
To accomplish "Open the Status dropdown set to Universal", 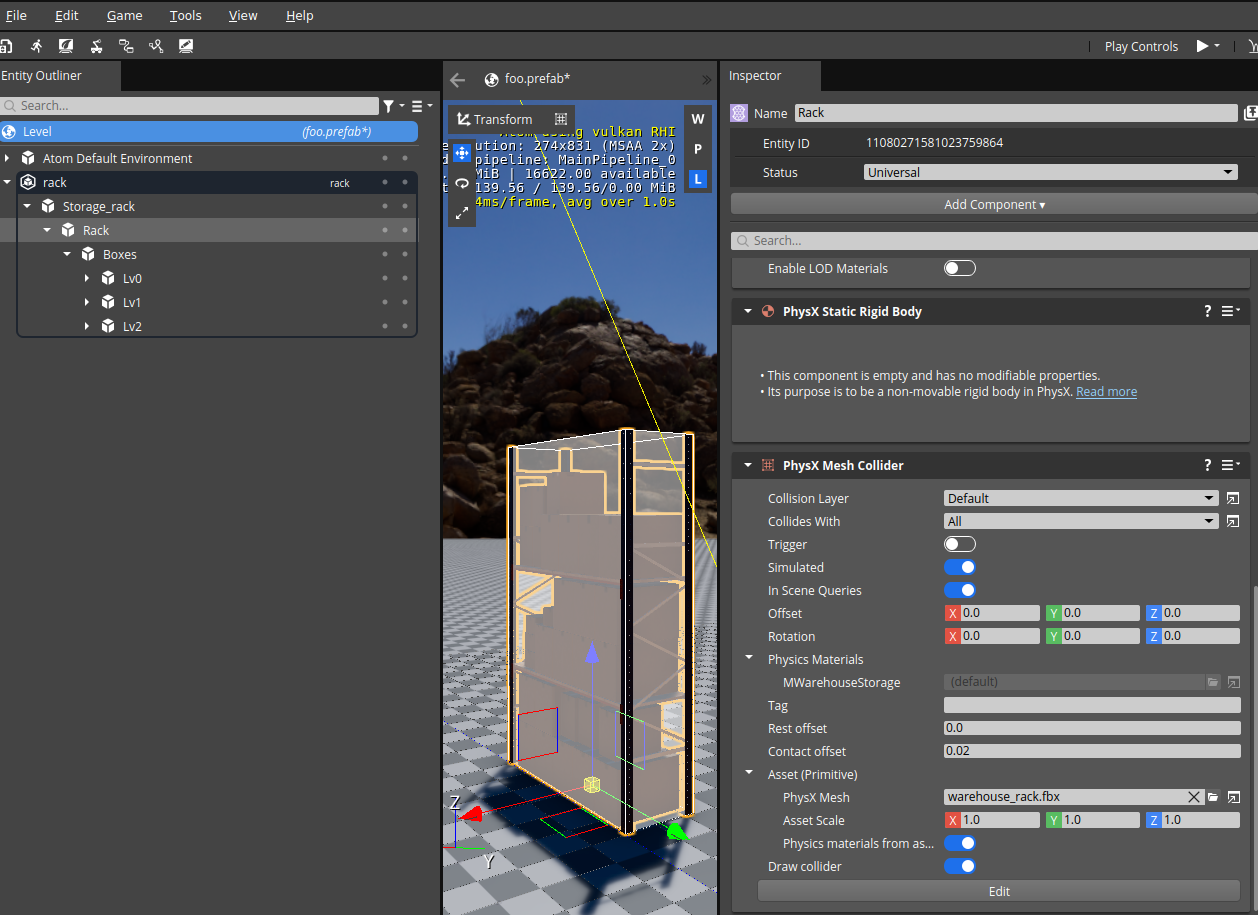I will (x=1050, y=173).
